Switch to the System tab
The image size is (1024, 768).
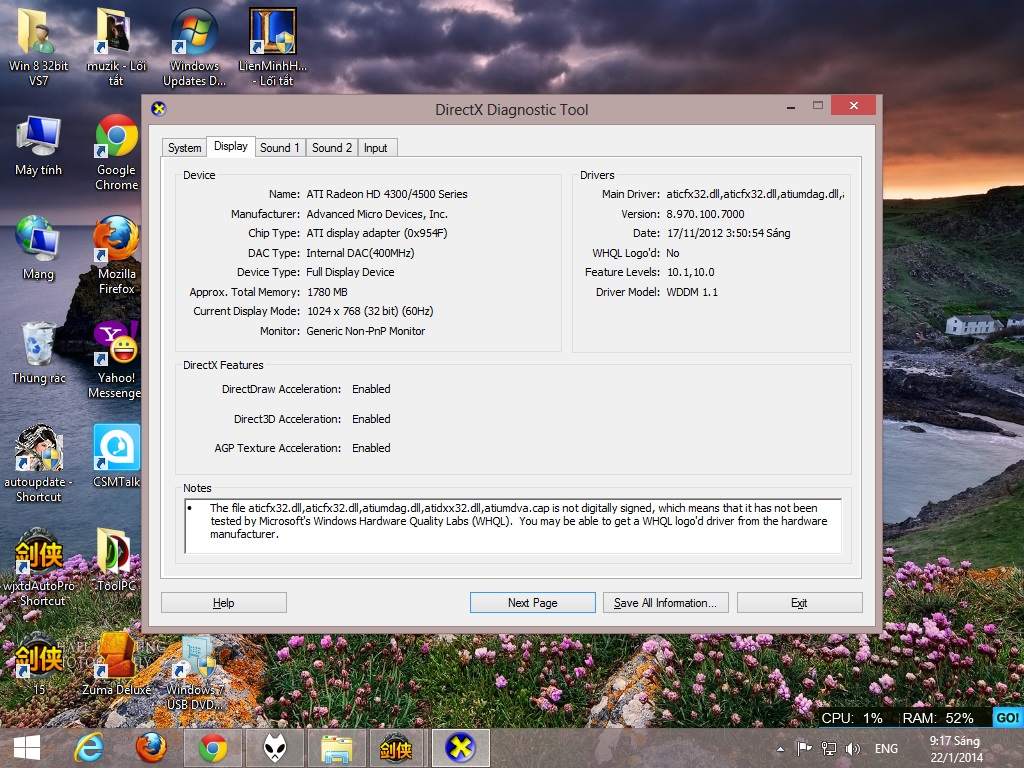184,148
